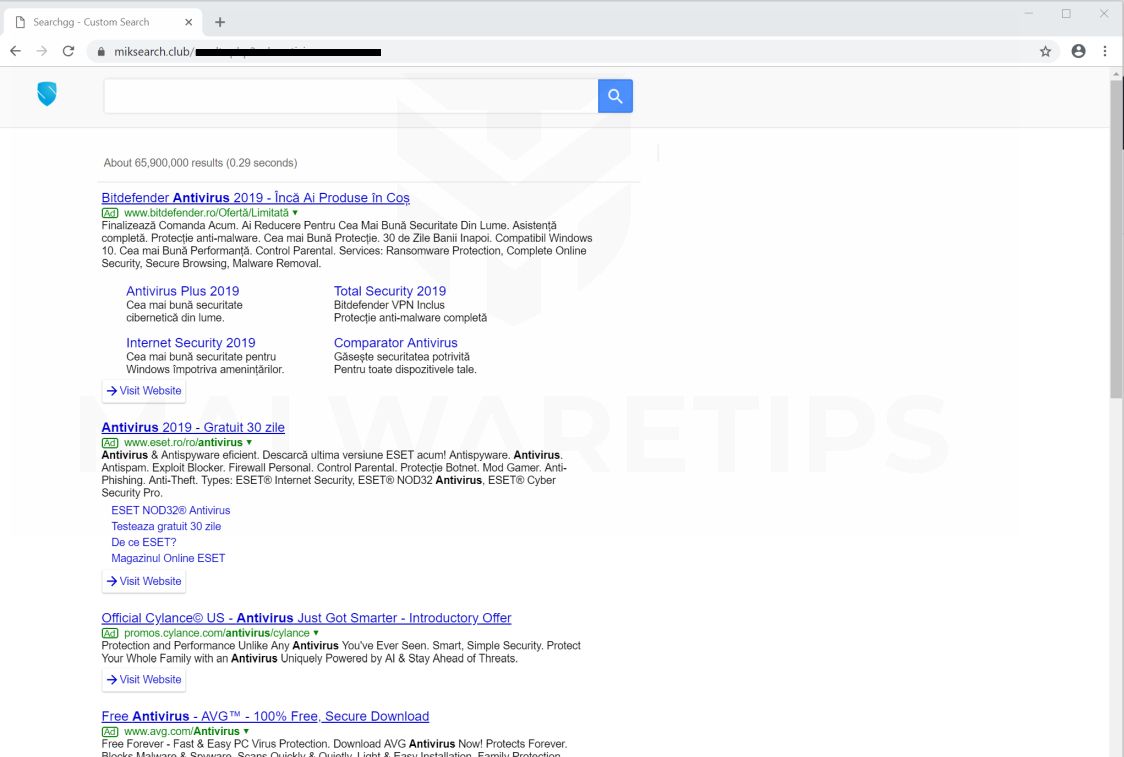Image resolution: width=1124 pixels, height=757 pixels.
Task: Click the padlock site info icon
Action: click(101, 52)
